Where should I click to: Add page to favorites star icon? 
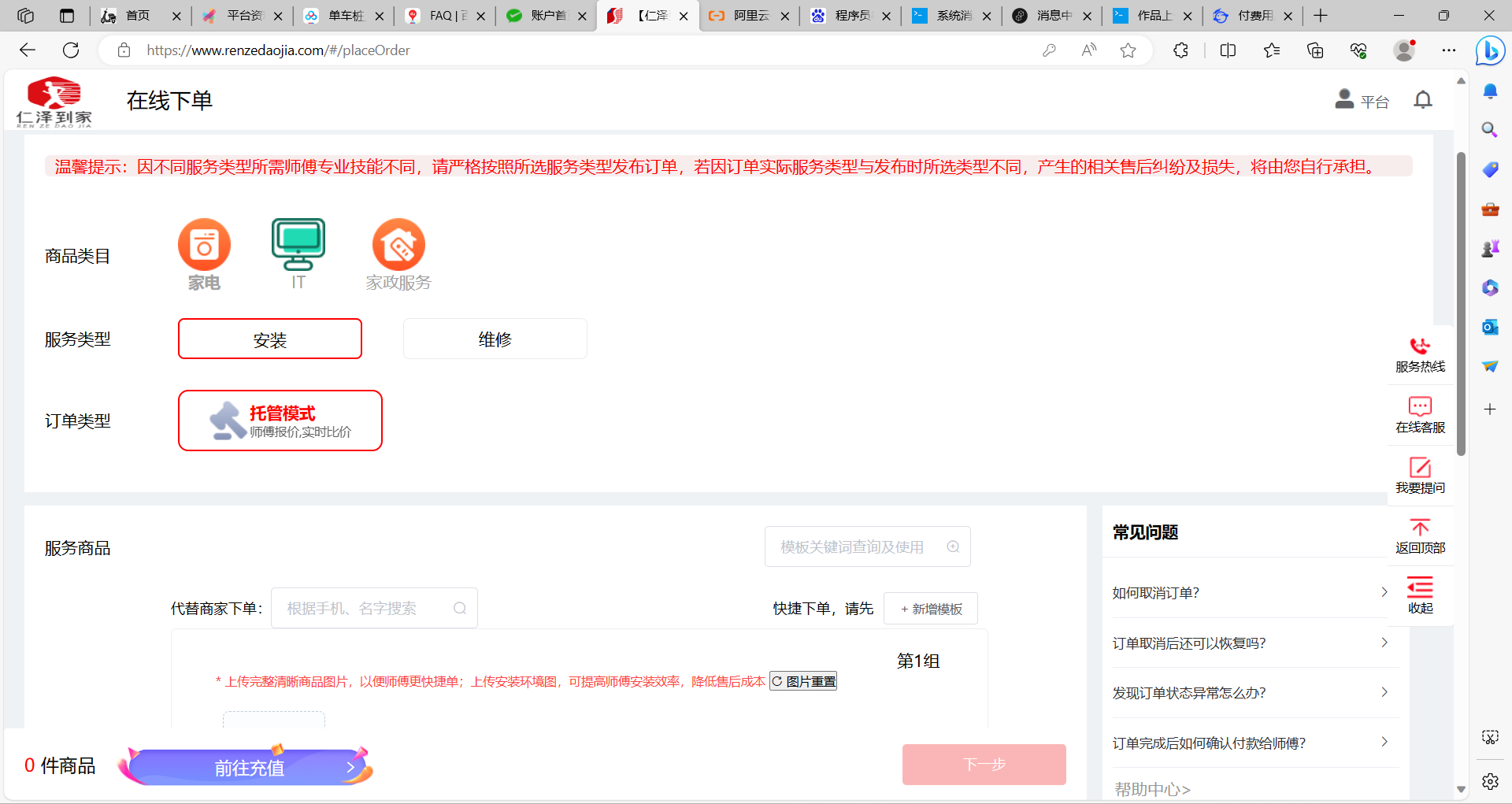pyautogui.click(x=1128, y=50)
